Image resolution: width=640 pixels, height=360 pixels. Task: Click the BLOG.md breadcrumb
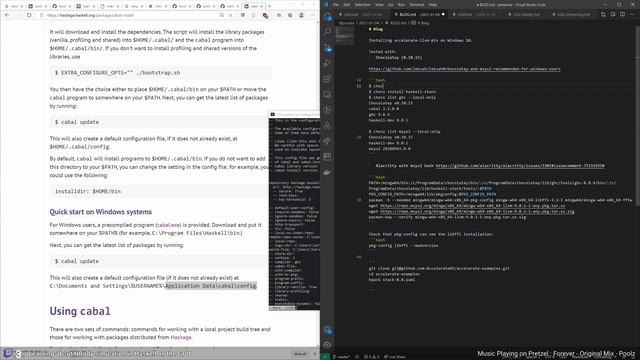tap(395, 23)
